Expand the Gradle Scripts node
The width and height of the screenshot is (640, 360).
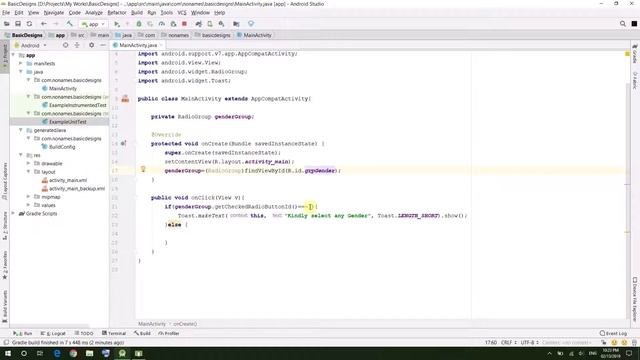(13, 213)
